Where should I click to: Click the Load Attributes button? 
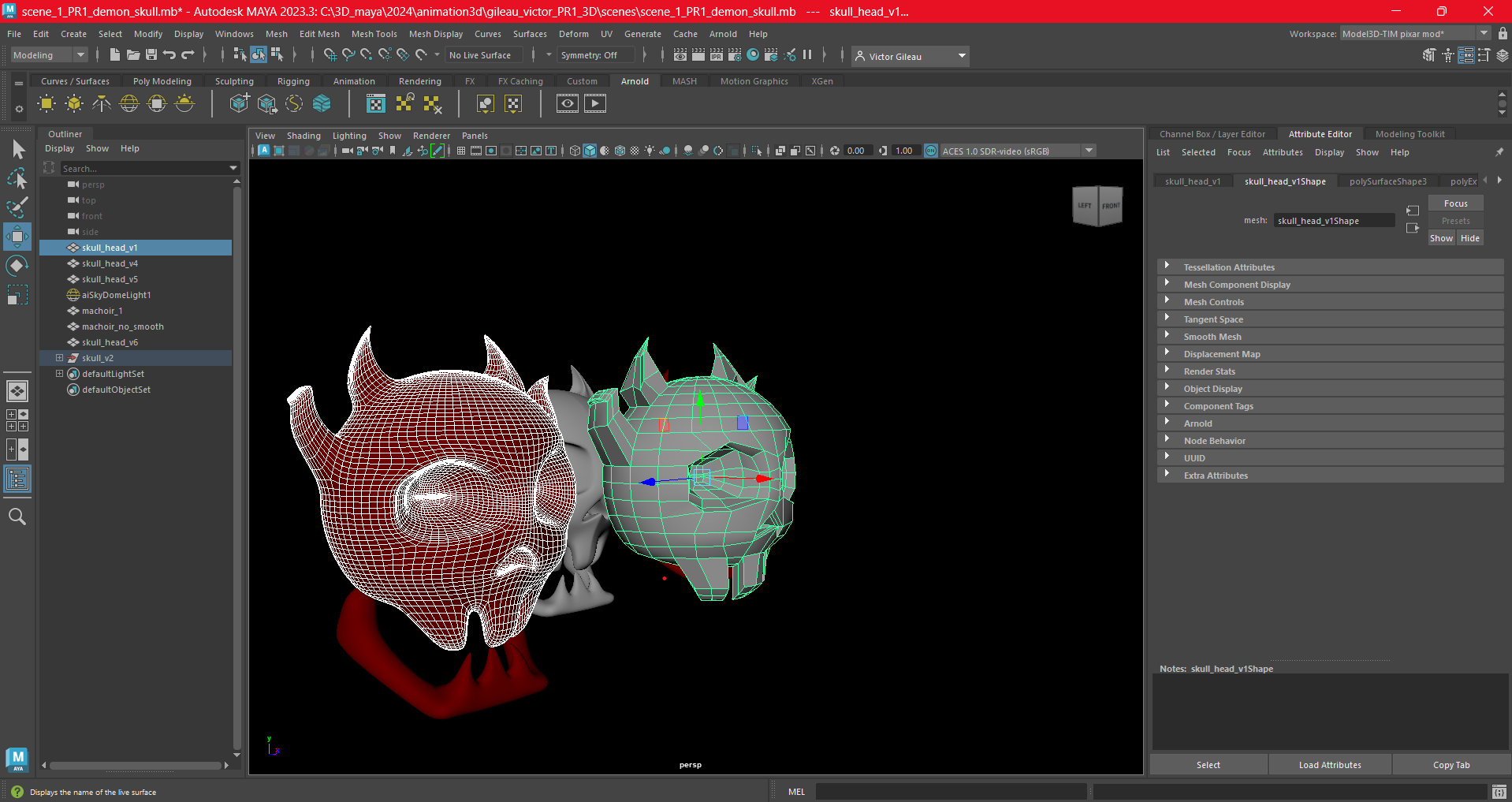point(1330,765)
